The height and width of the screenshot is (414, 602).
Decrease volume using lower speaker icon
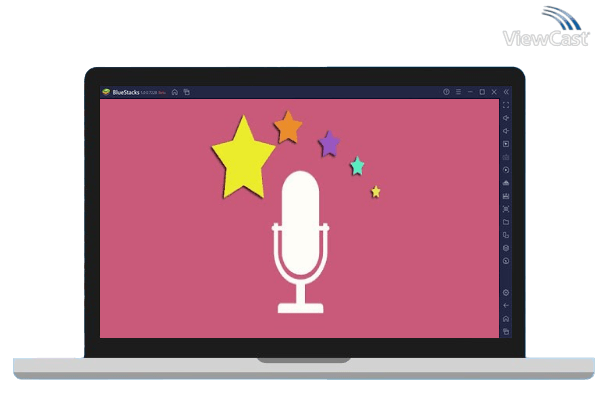(506, 131)
